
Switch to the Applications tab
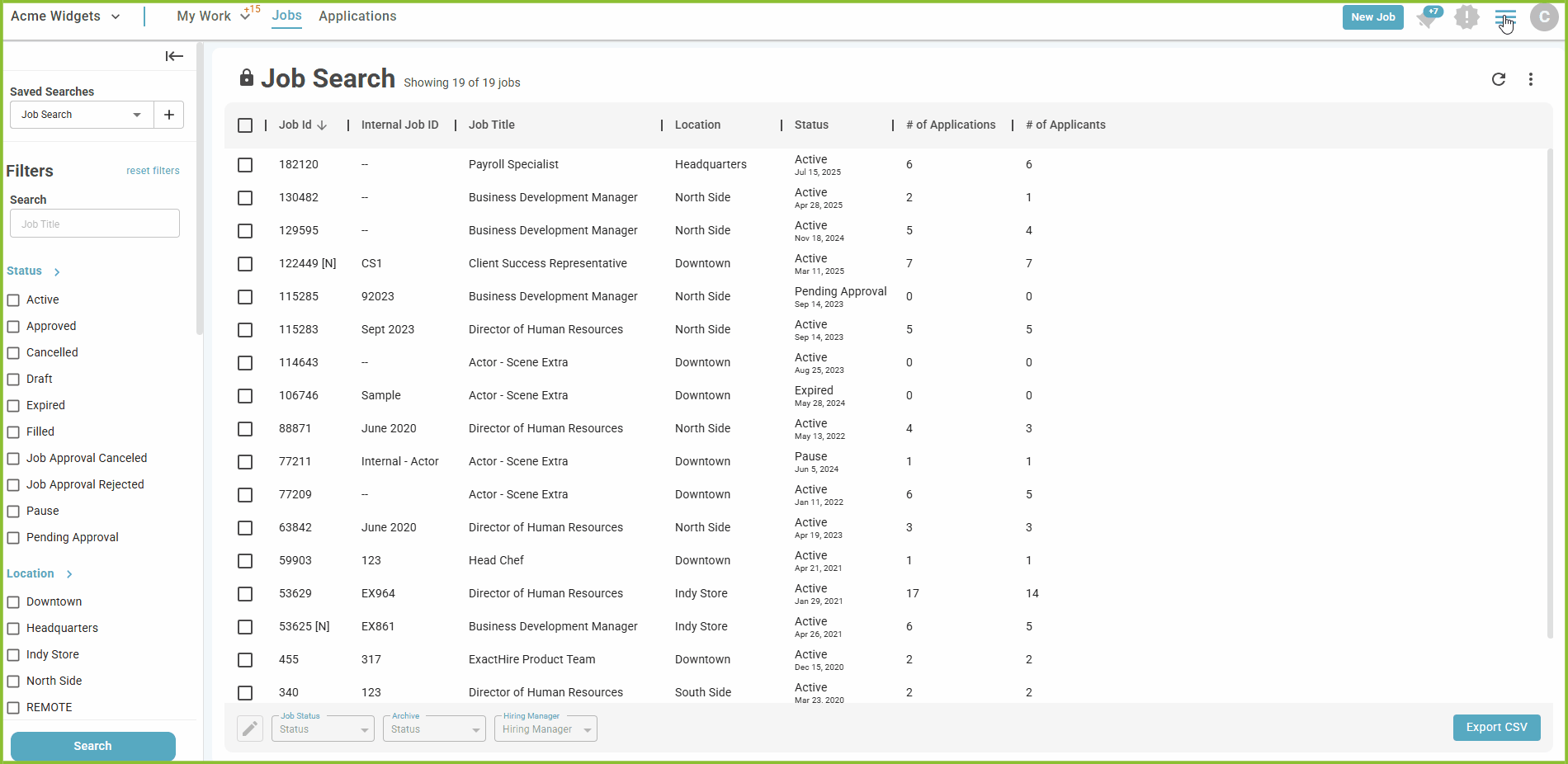[x=357, y=17]
